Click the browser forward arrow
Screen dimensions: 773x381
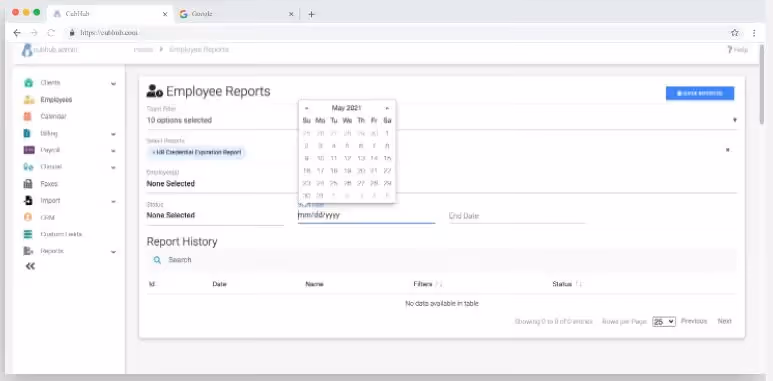[34, 33]
